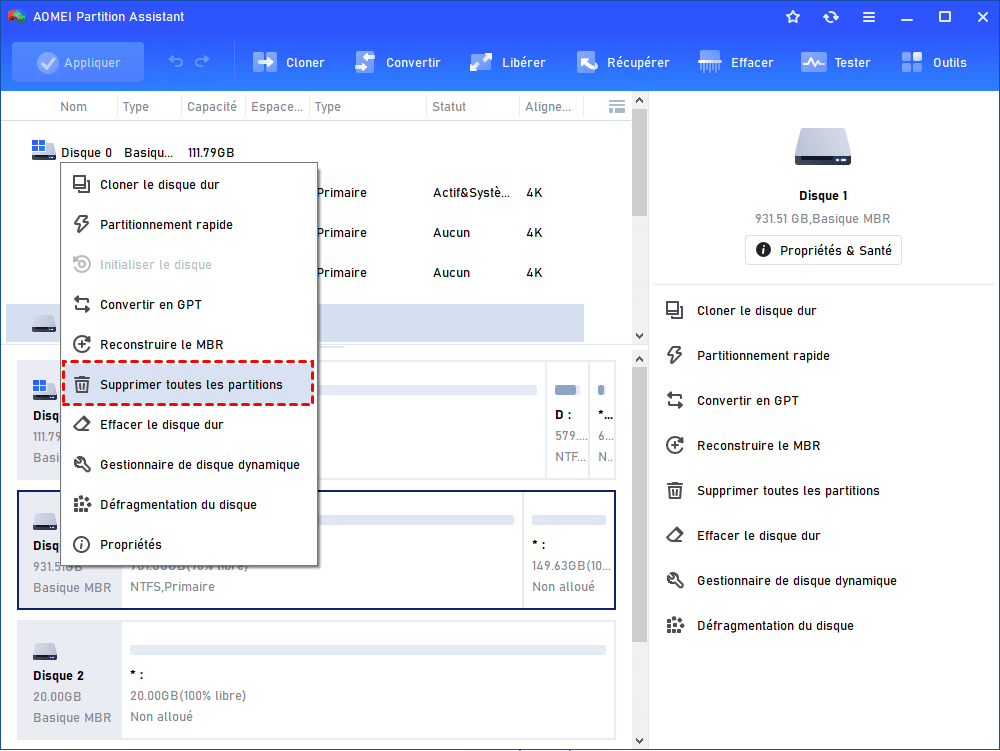Click the Statut column header
1000x751 pixels.
pyautogui.click(x=449, y=107)
